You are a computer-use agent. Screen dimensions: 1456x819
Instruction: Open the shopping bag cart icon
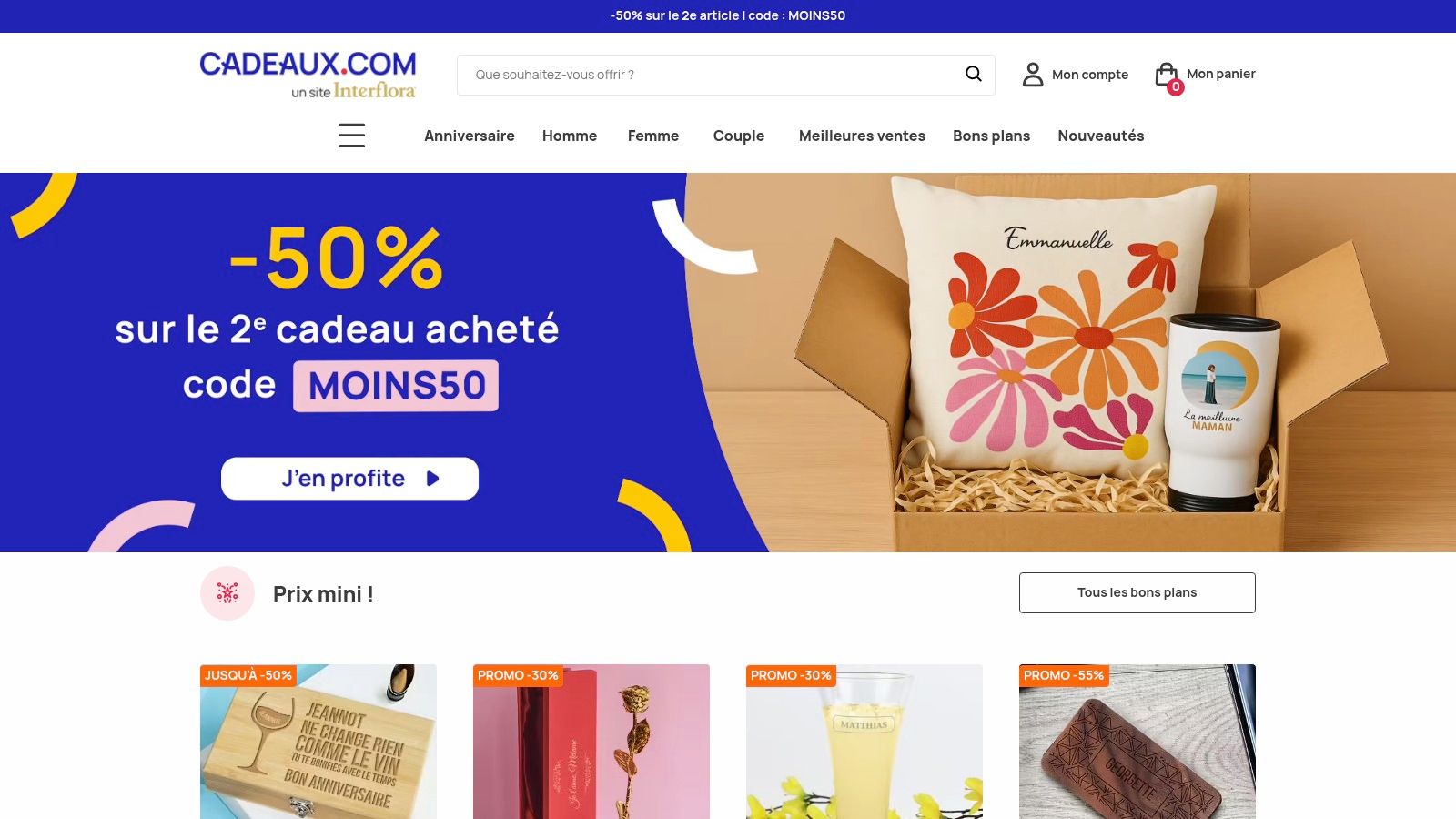pos(1166,74)
